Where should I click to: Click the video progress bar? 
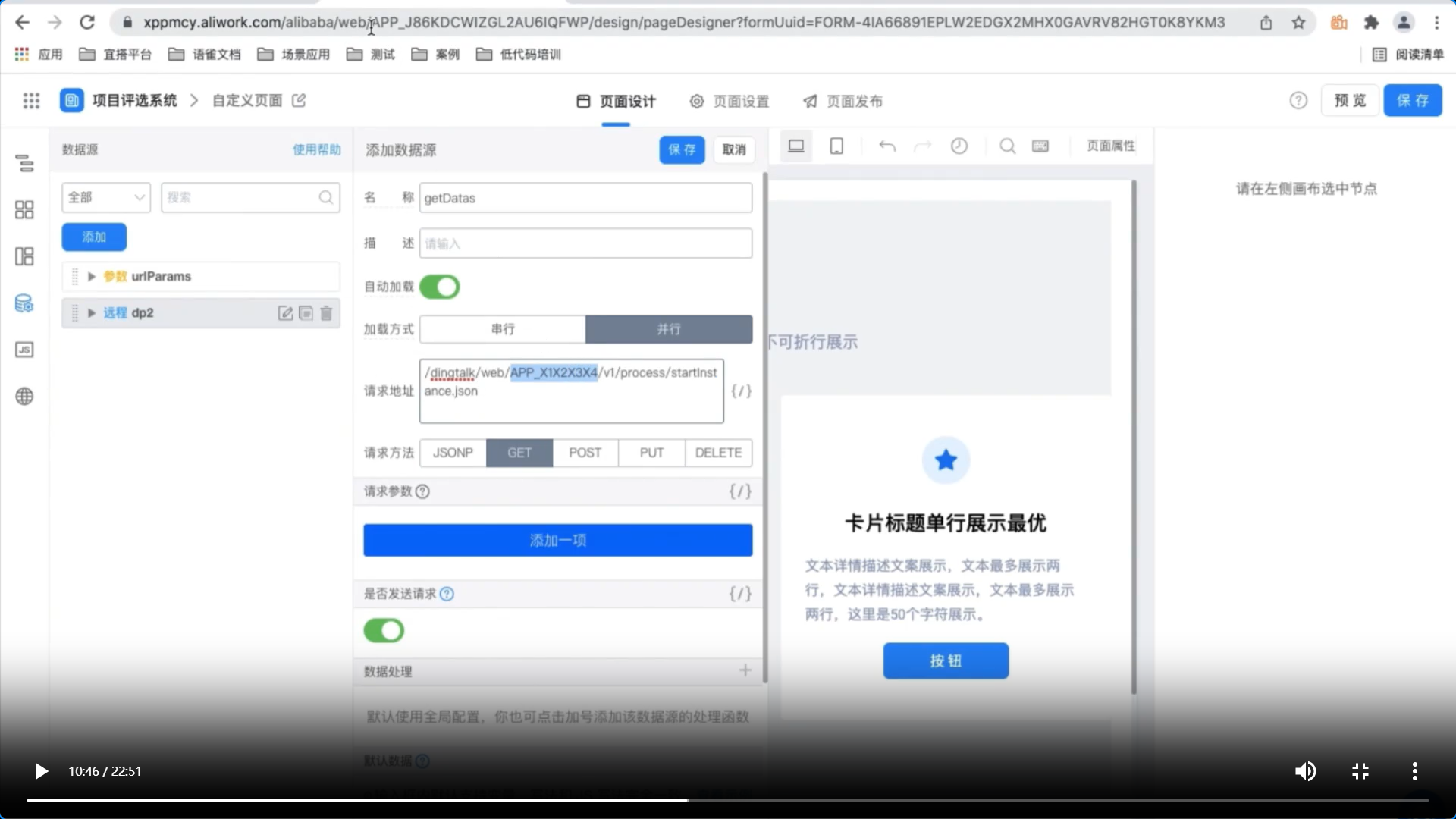[x=728, y=800]
